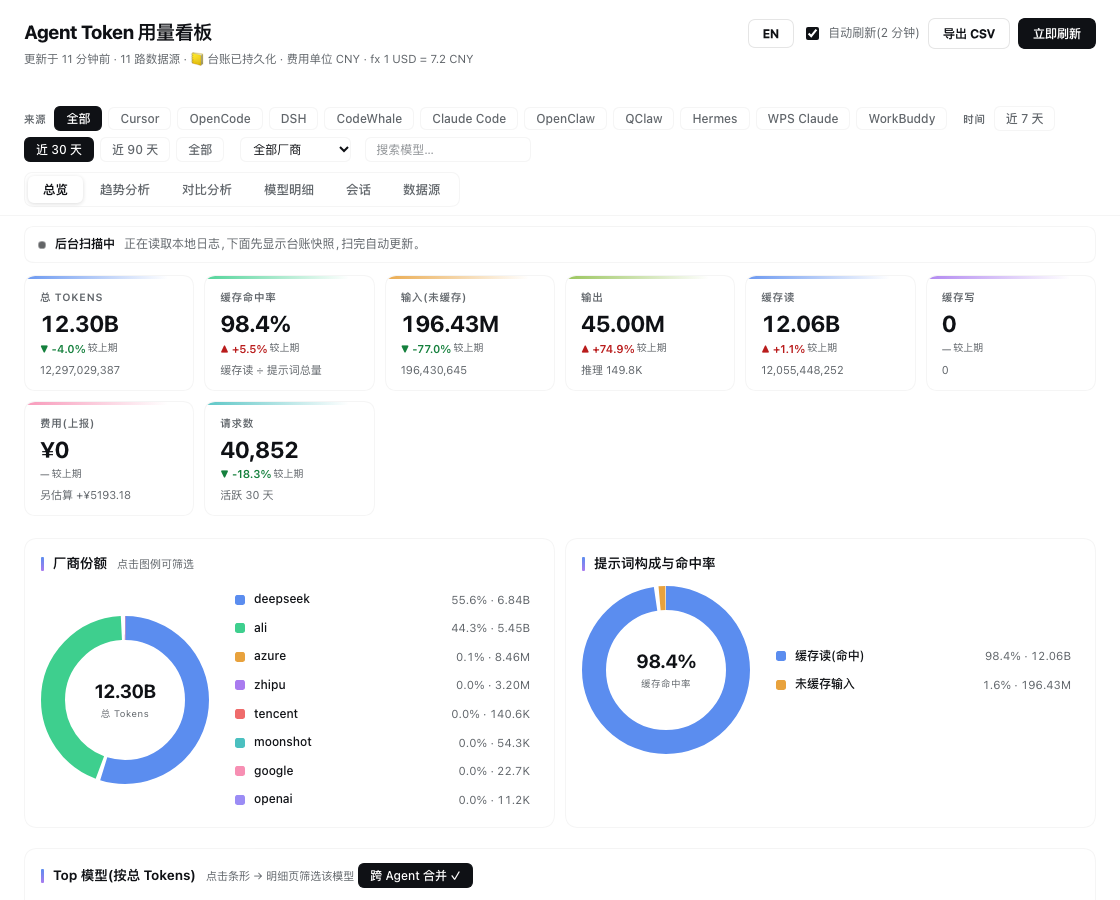Click the 45.00M output value
The width and height of the screenshot is (1120, 900).
pos(623,324)
